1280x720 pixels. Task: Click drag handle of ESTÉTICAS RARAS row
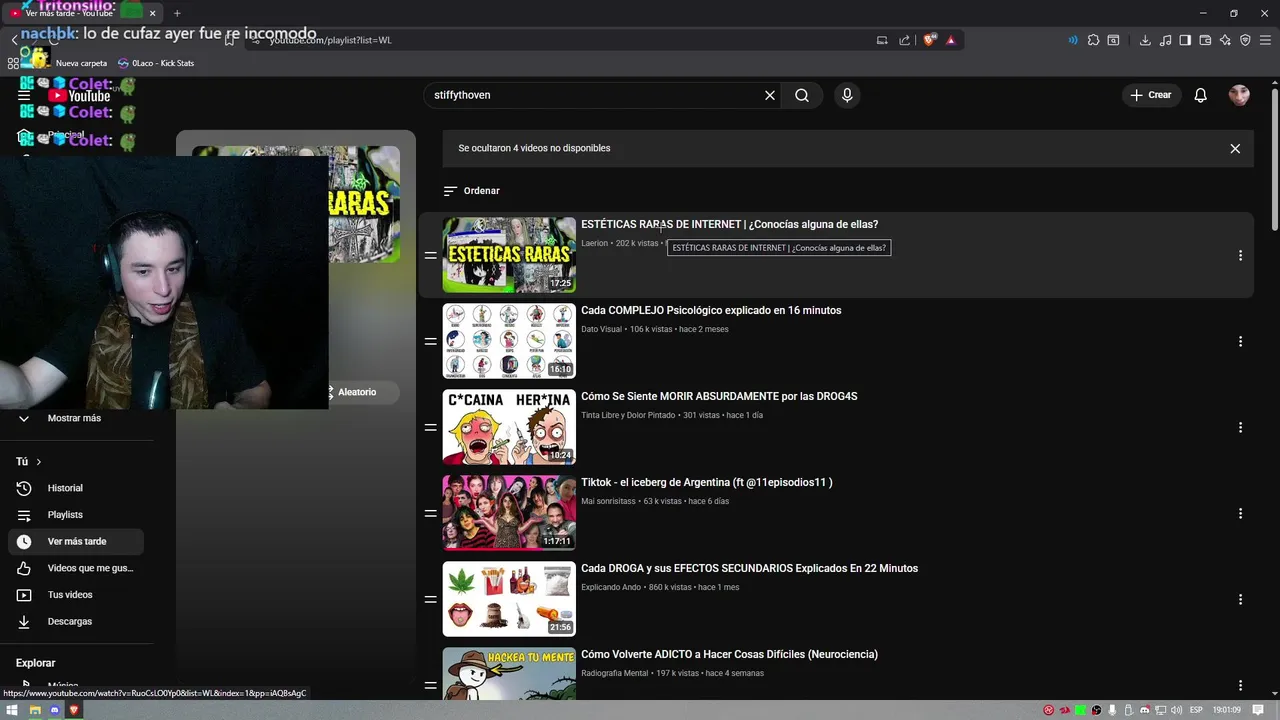pyautogui.click(x=430, y=255)
